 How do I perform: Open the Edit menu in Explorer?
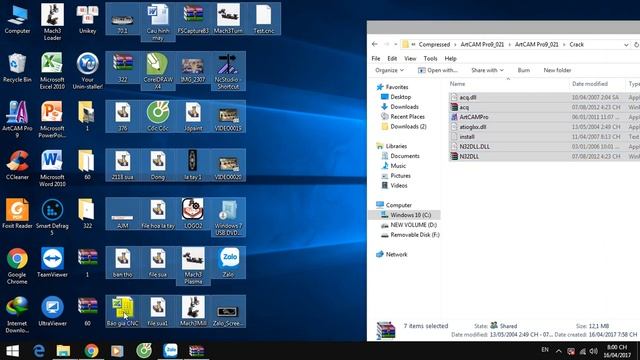coord(392,58)
